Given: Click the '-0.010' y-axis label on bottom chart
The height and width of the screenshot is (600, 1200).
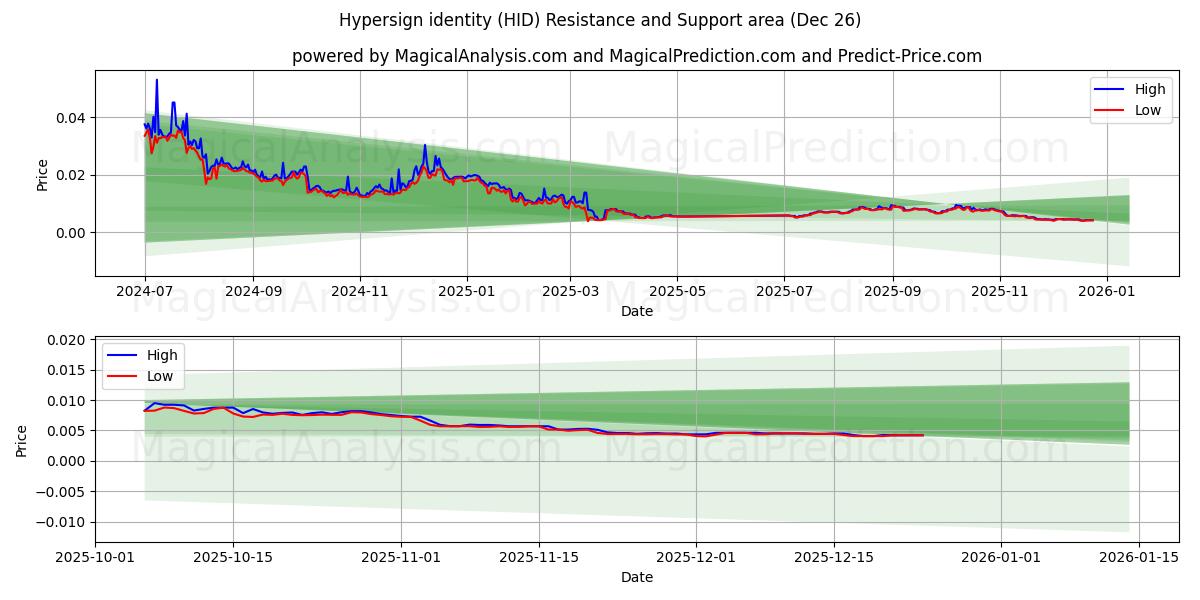Looking at the screenshot, I should pyautogui.click(x=62, y=522).
